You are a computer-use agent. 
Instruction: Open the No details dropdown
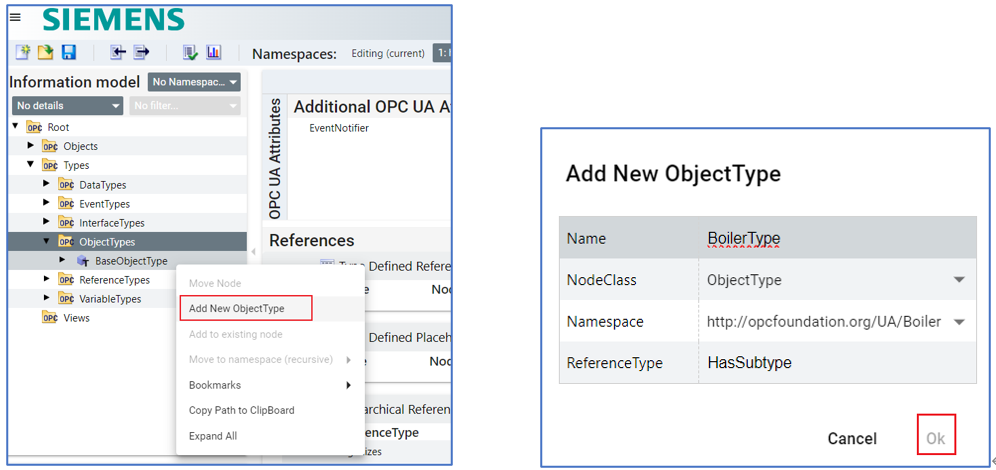(x=67, y=105)
